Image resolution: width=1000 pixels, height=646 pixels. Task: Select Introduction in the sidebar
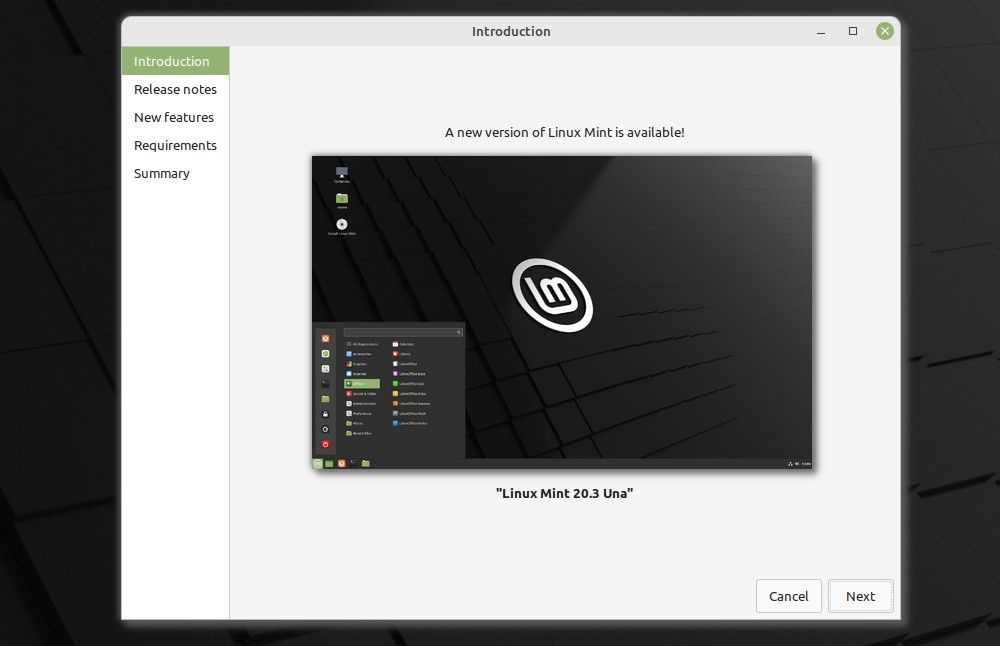coord(175,61)
